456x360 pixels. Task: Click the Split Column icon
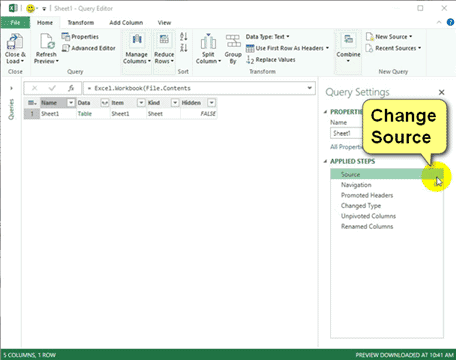(x=208, y=41)
